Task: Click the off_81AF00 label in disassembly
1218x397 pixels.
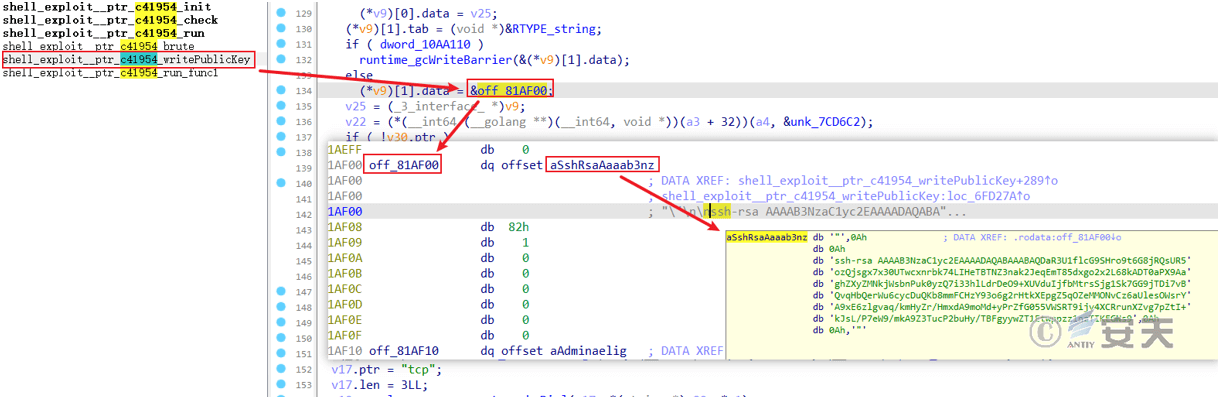Action: point(404,164)
